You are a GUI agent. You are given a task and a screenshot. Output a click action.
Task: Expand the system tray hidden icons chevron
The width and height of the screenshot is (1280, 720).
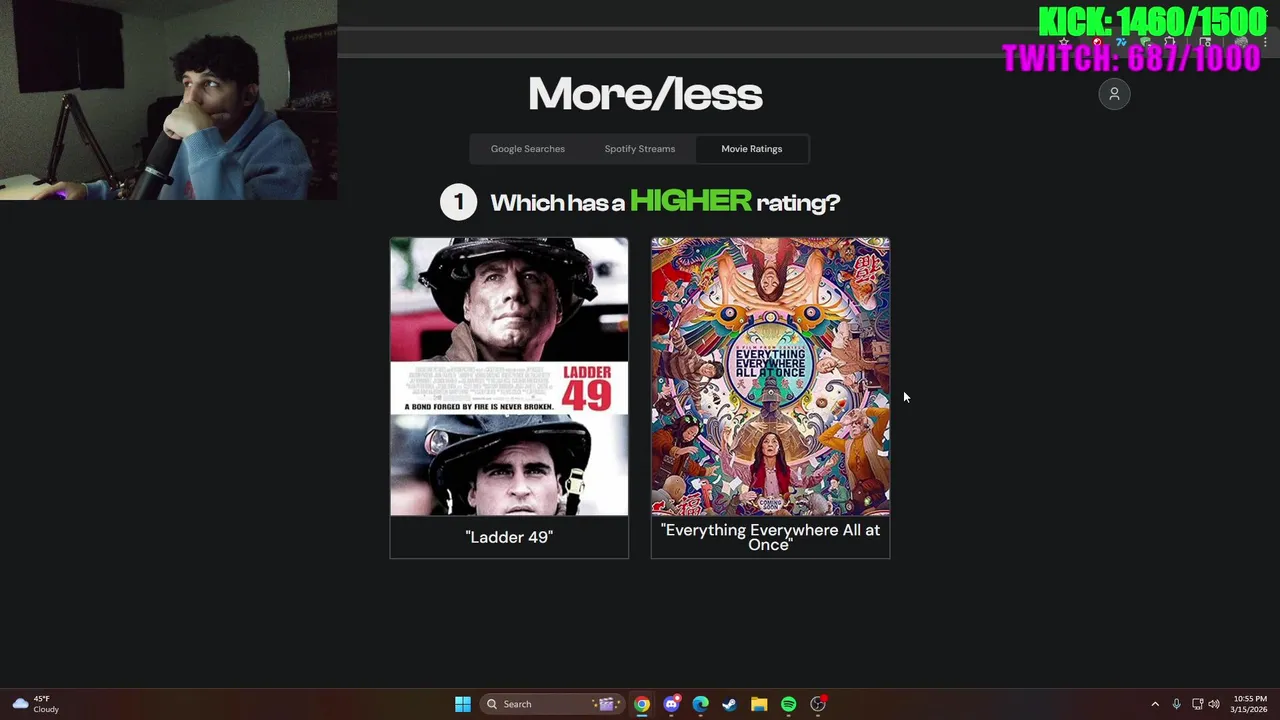(1155, 704)
